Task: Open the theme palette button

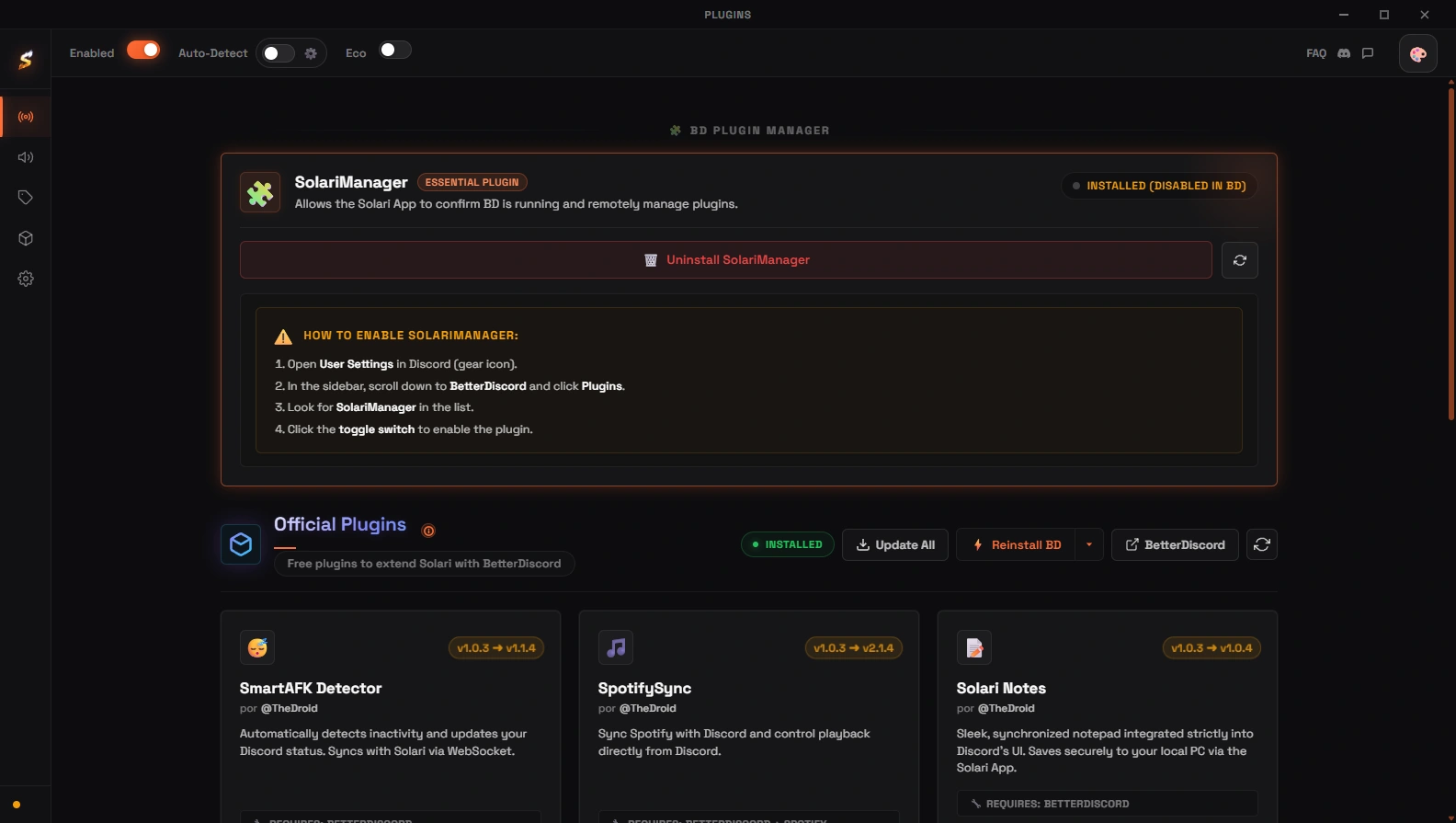Action: pos(1417,53)
